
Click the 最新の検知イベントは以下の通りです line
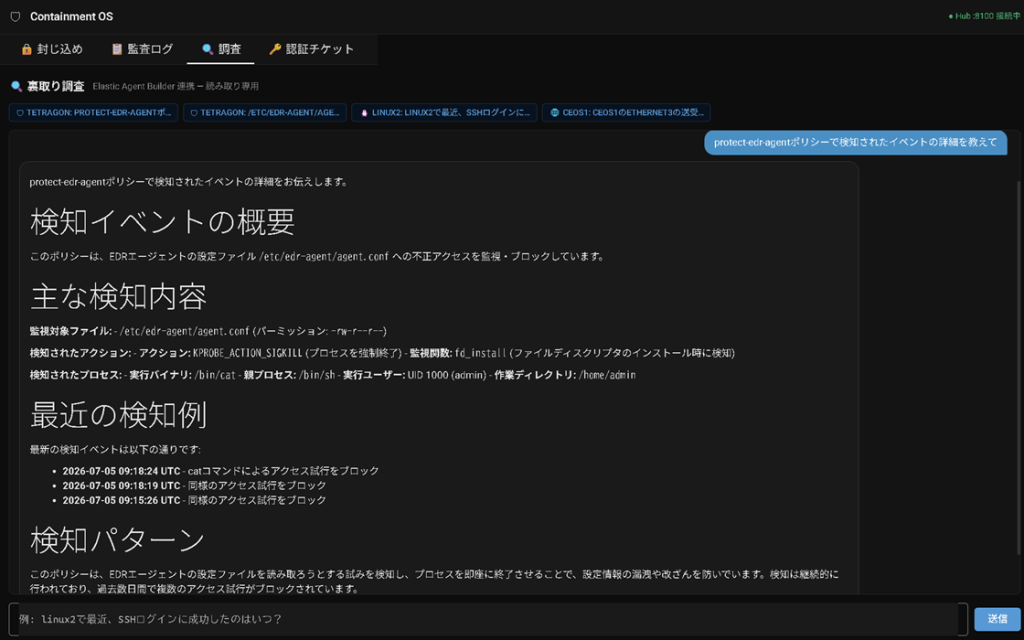coord(116,449)
